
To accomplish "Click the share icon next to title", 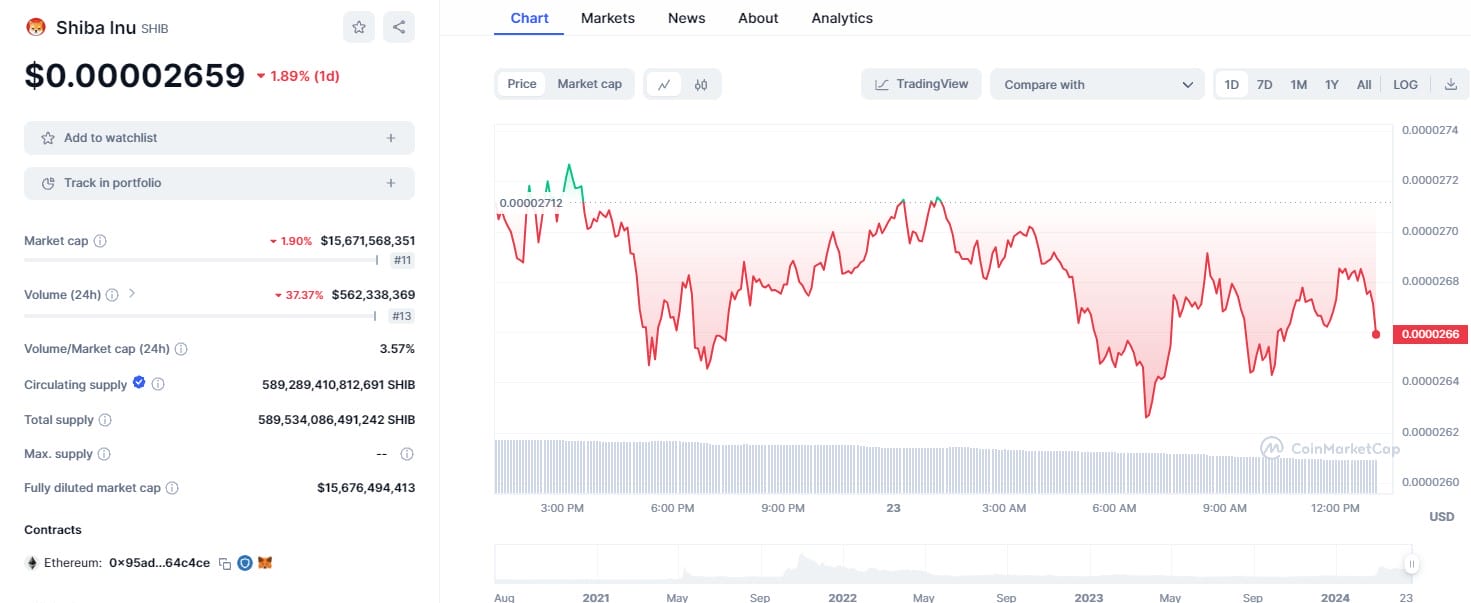I will click(x=399, y=27).
